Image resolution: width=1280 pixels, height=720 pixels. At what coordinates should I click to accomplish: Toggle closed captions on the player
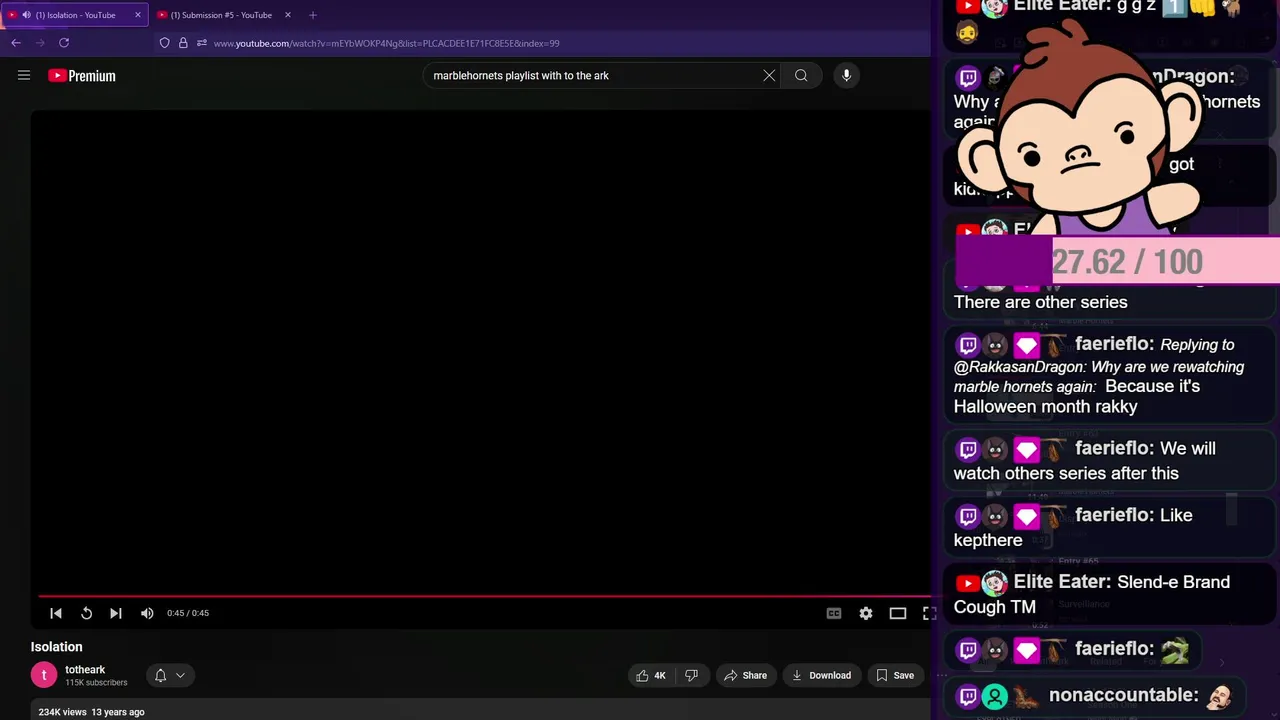[x=834, y=613]
